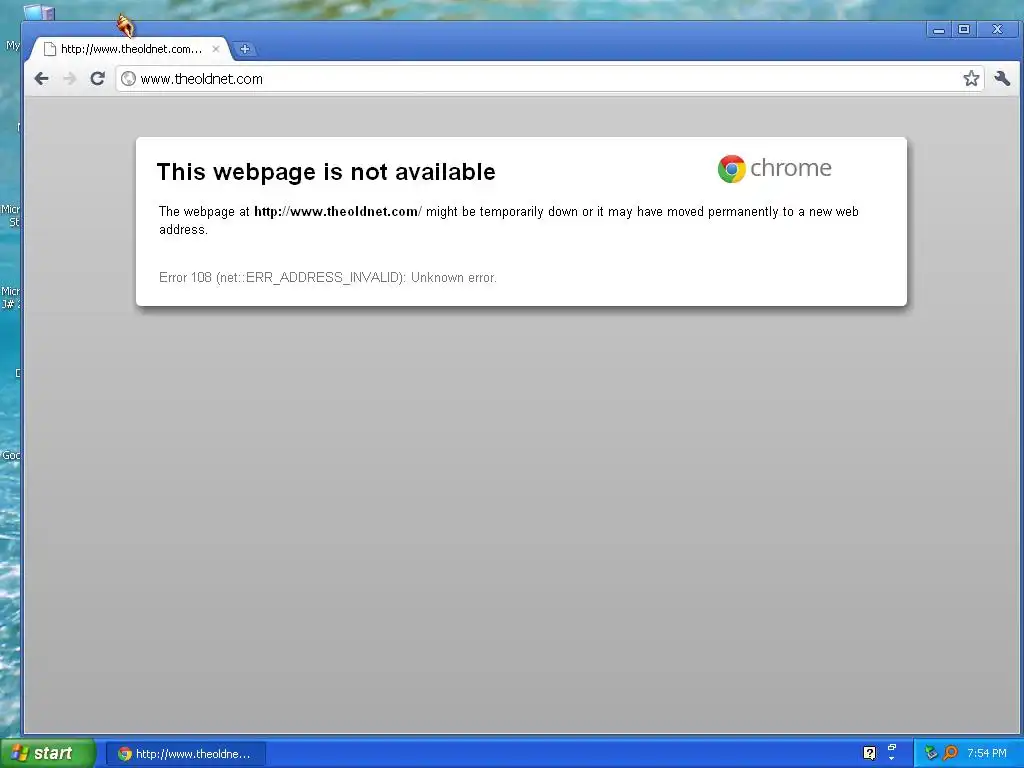
Task: Close the theoldnet.com tab
Action: click(x=216, y=49)
